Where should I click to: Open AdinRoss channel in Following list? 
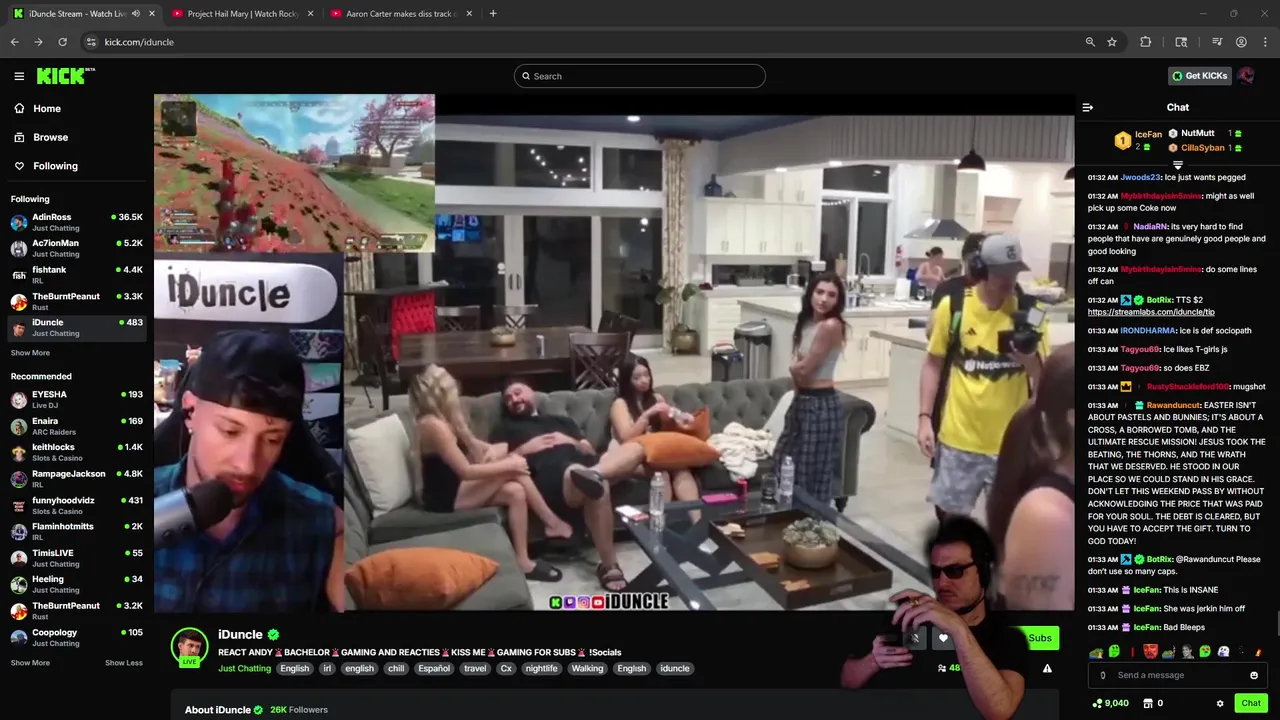[77, 222]
